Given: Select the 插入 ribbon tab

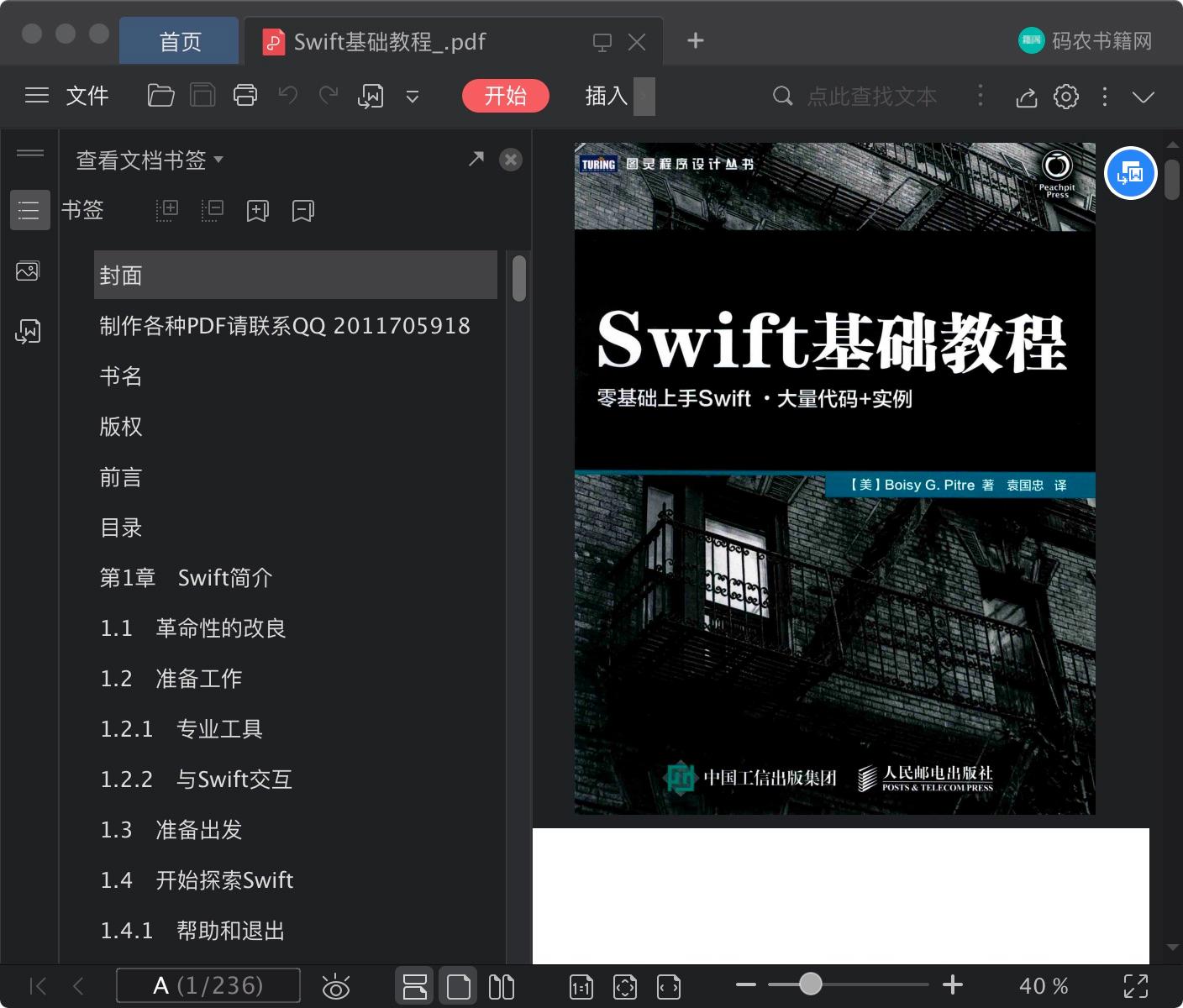Looking at the screenshot, I should [607, 96].
